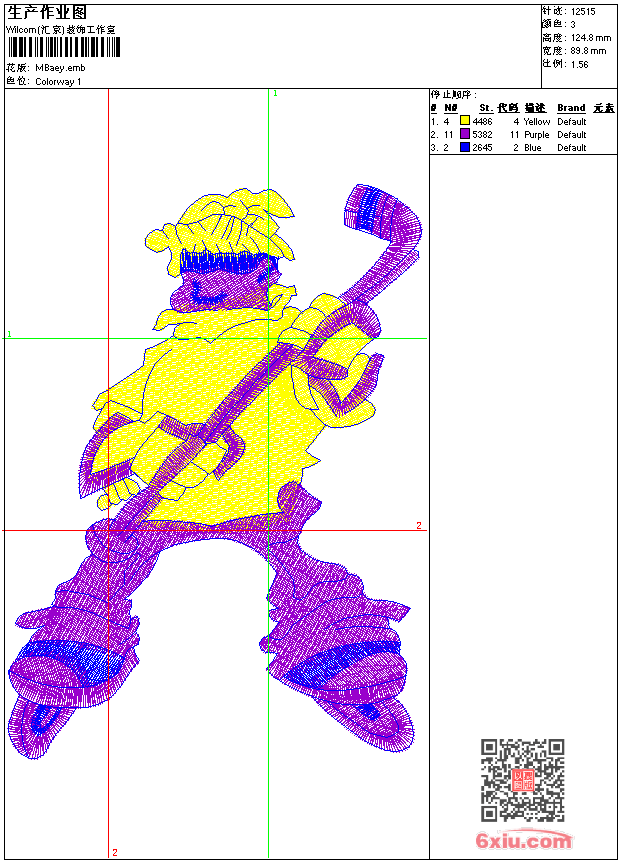Screen dimensions: 620x860
Task: Click stitch count 5382 in Purple row
Action: [482, 135]
